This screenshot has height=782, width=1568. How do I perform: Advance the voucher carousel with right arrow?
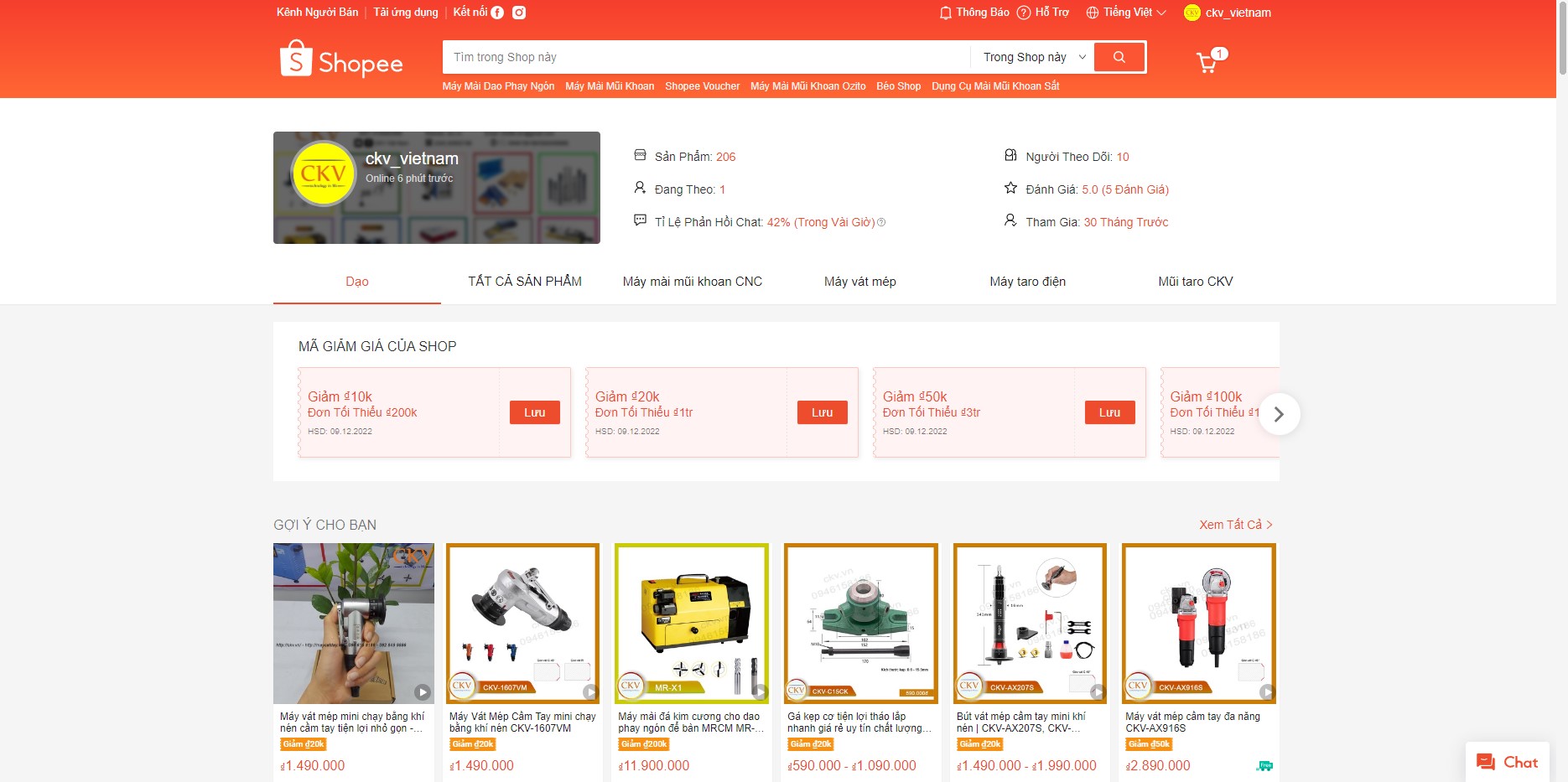[1279, 413]
